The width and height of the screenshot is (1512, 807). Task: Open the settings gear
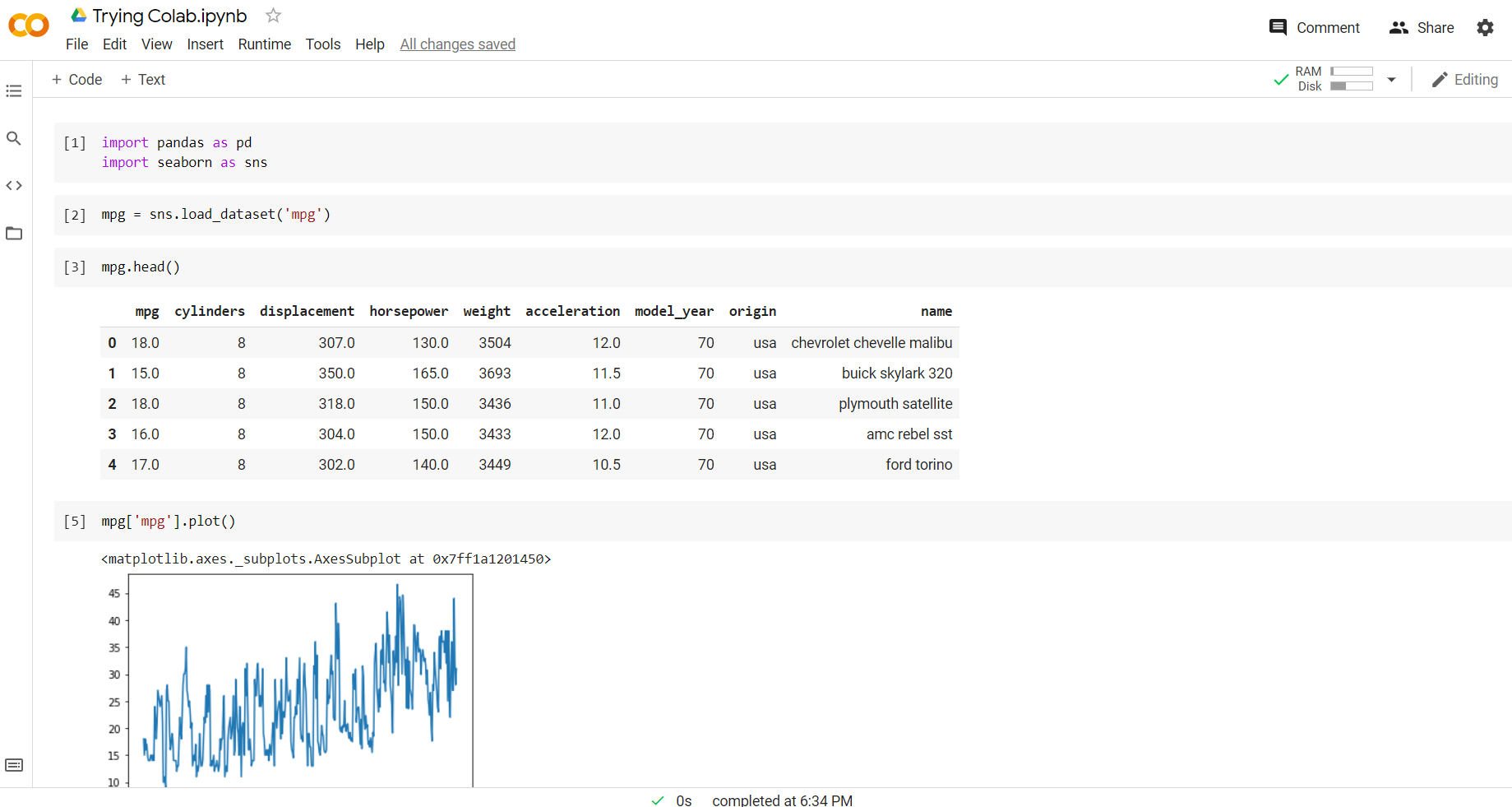[1485, 28]
